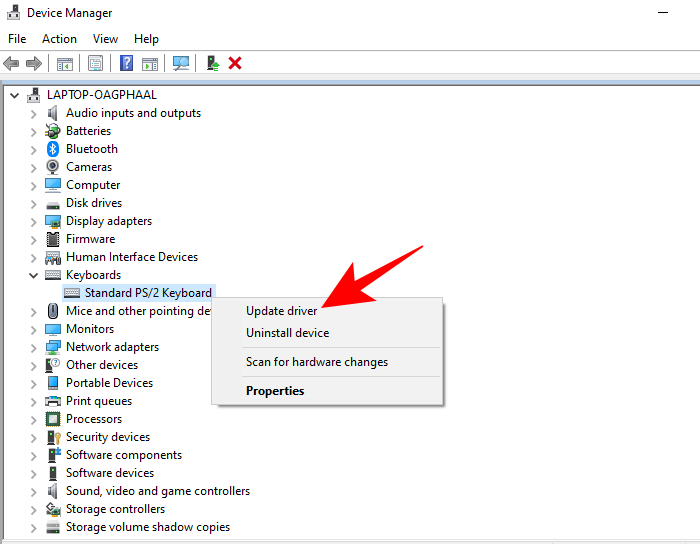Click the Audio inputs speaker icon
The height and width of the screenshot is (544, 700).
click(x=53, y=113)
